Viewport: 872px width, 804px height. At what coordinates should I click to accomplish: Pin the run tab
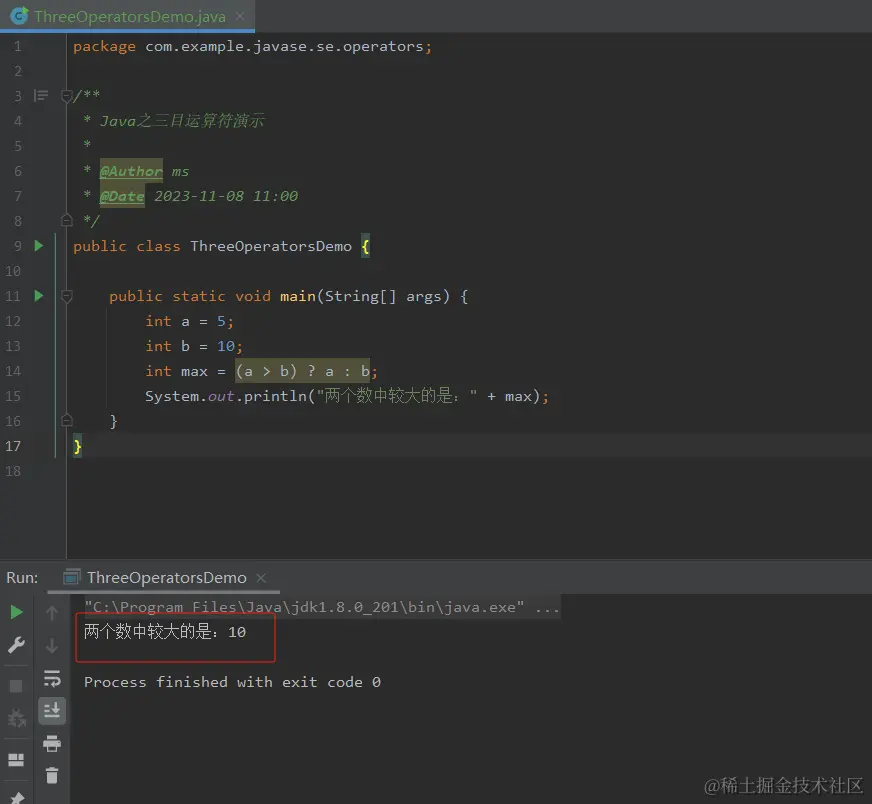[x=17, y=797]
